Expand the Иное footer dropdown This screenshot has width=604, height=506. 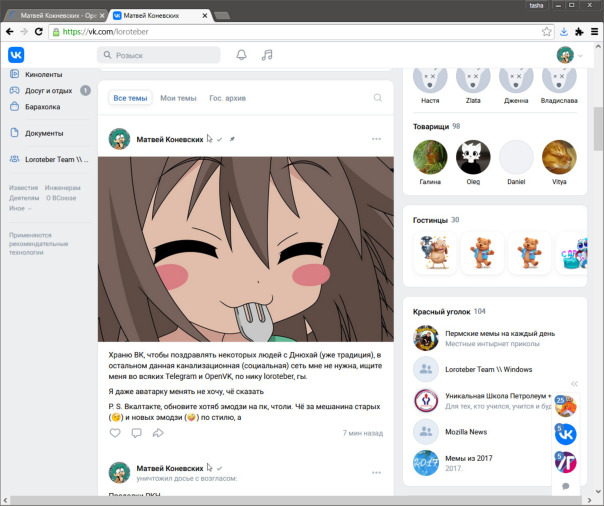20,208
